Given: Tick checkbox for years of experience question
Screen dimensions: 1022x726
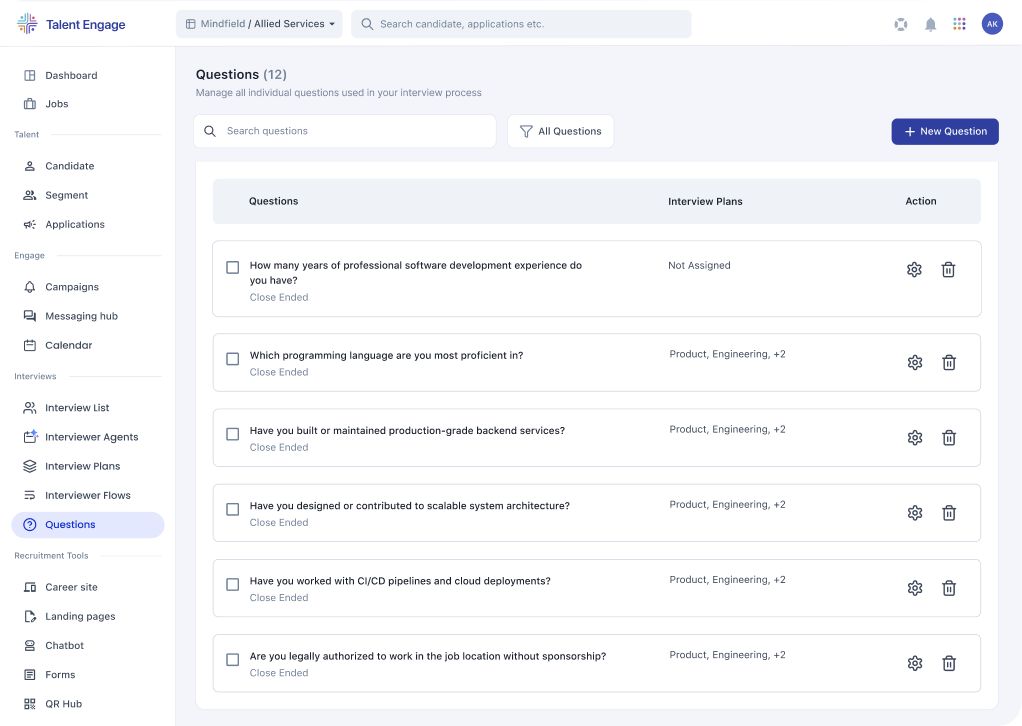Looking at the screenshot, I should click(x=233, y=268).
